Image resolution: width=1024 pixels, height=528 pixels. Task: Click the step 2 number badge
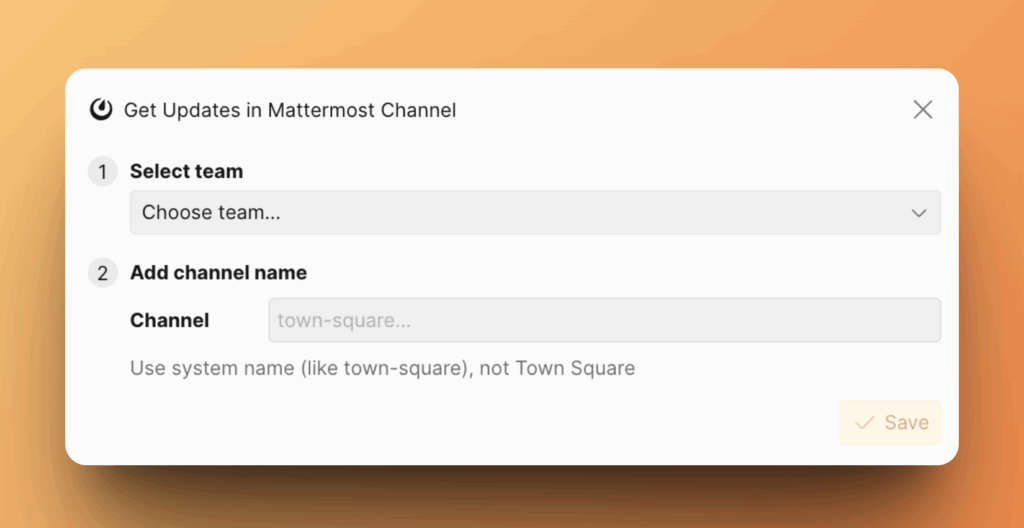(102, 273)
